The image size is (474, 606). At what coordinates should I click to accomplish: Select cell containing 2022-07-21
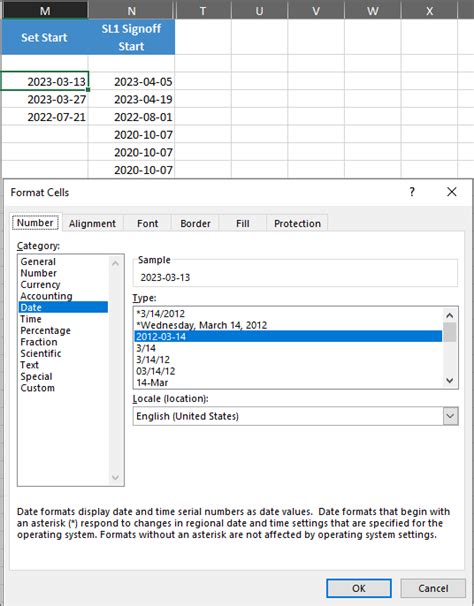pos(45,117)
